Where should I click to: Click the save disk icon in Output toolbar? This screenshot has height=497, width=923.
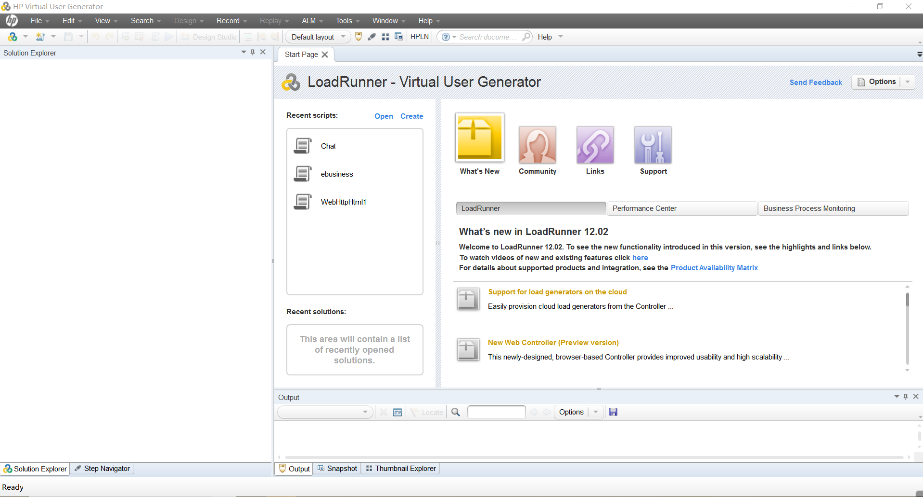[x=613, y=412]
